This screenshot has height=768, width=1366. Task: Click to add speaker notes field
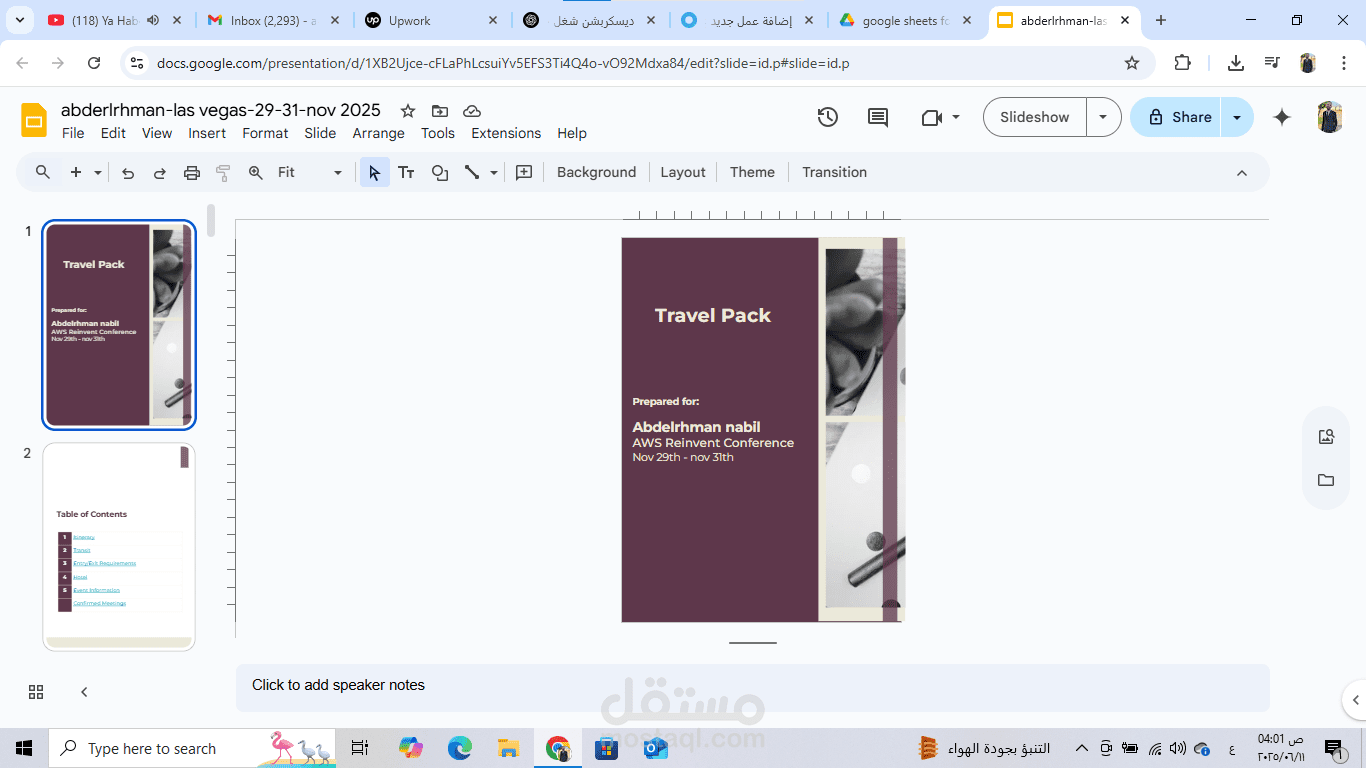pyautogui.click(x=753, y=687)
